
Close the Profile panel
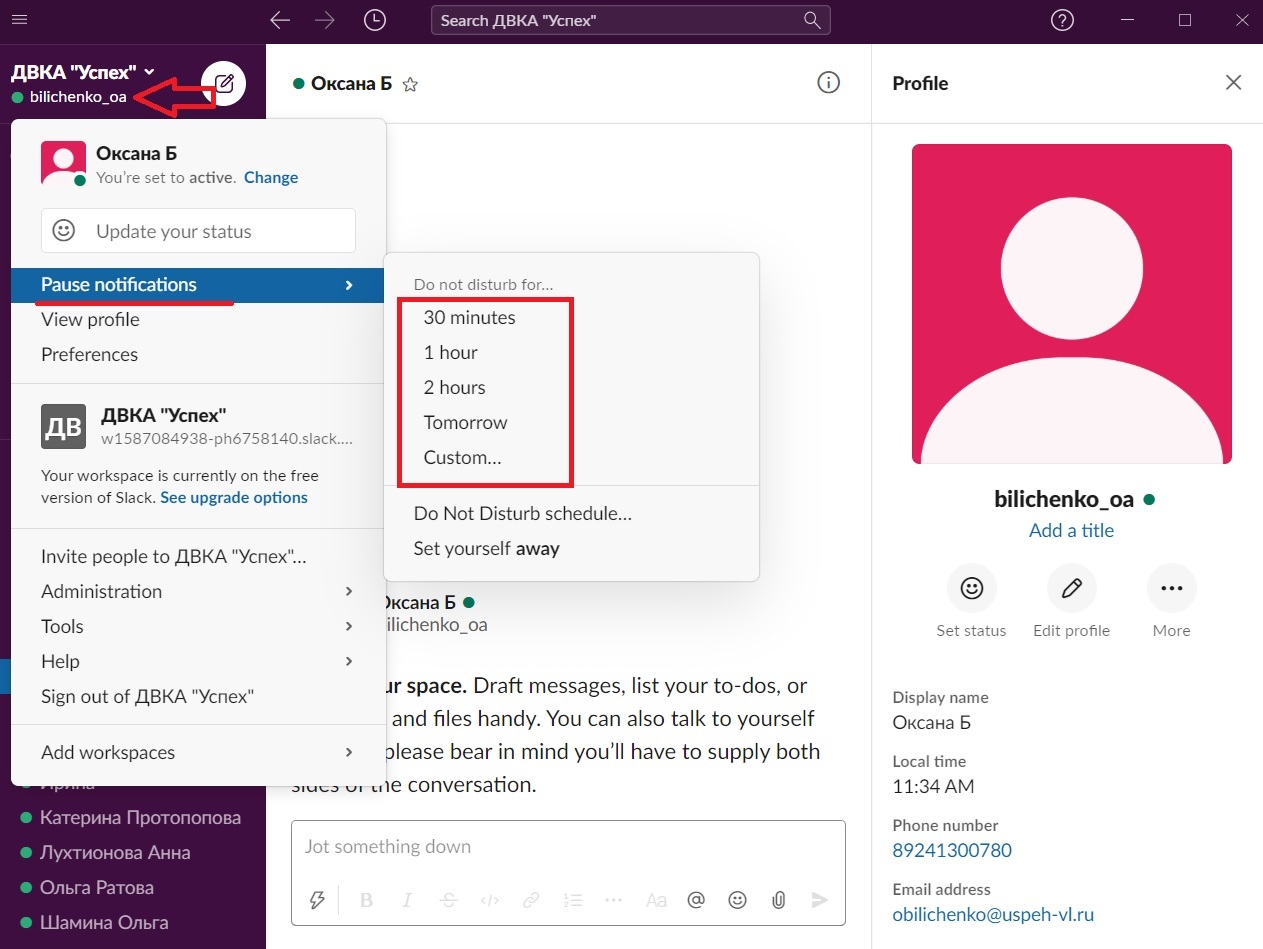1233,83
